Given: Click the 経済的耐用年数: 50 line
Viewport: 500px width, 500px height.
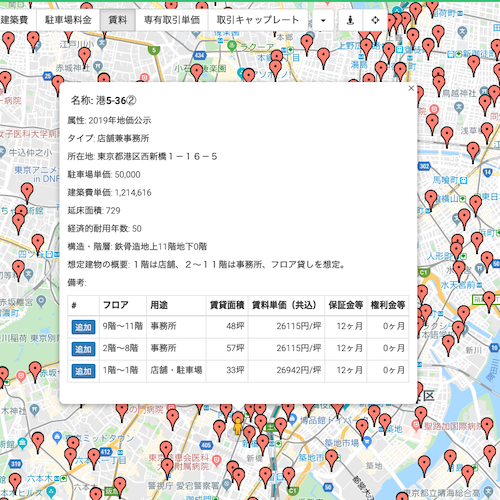Looking at the screenshot, I should click(105, 228).
